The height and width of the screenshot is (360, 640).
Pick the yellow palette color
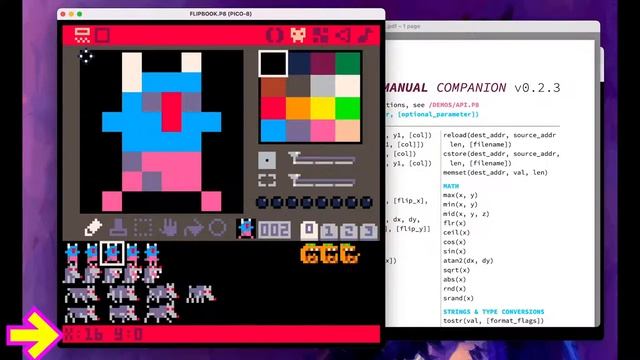(323, 108)
